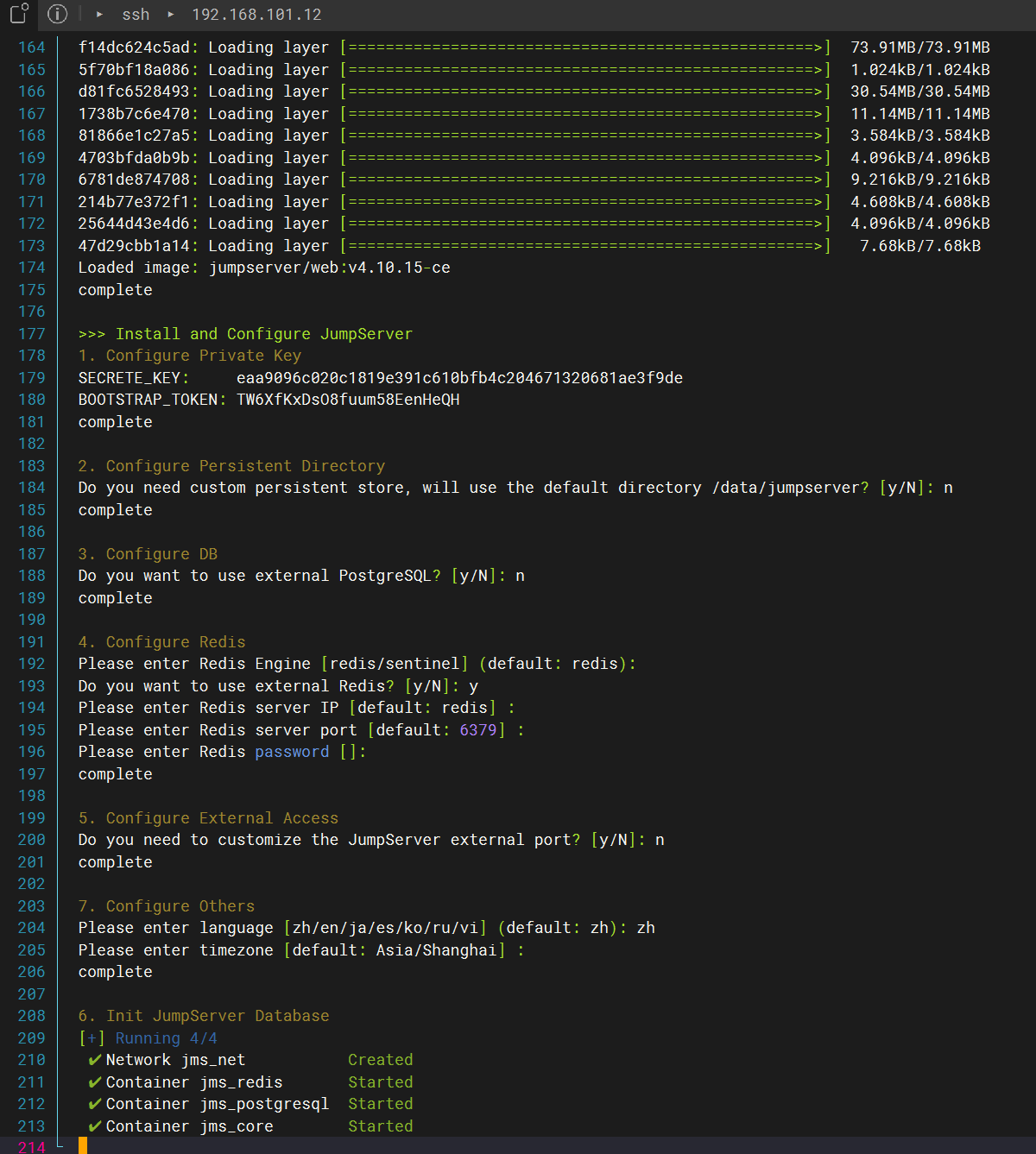Click the '2. Configure Persistent Directory' heading
This screenshot has height=1154, width=1036.
point(231,466)
